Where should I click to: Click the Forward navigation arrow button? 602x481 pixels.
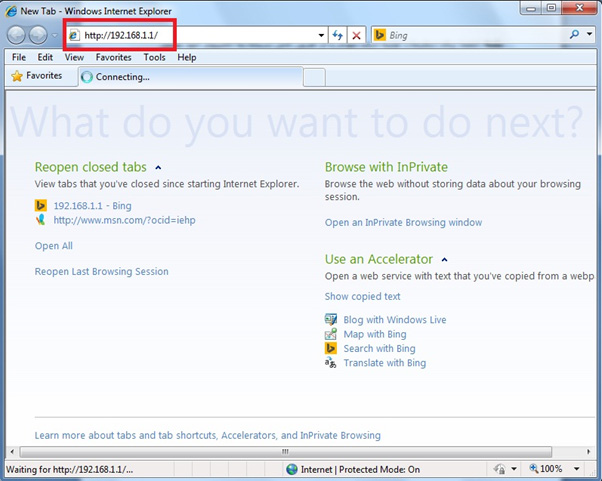click(x=38, y=35)
